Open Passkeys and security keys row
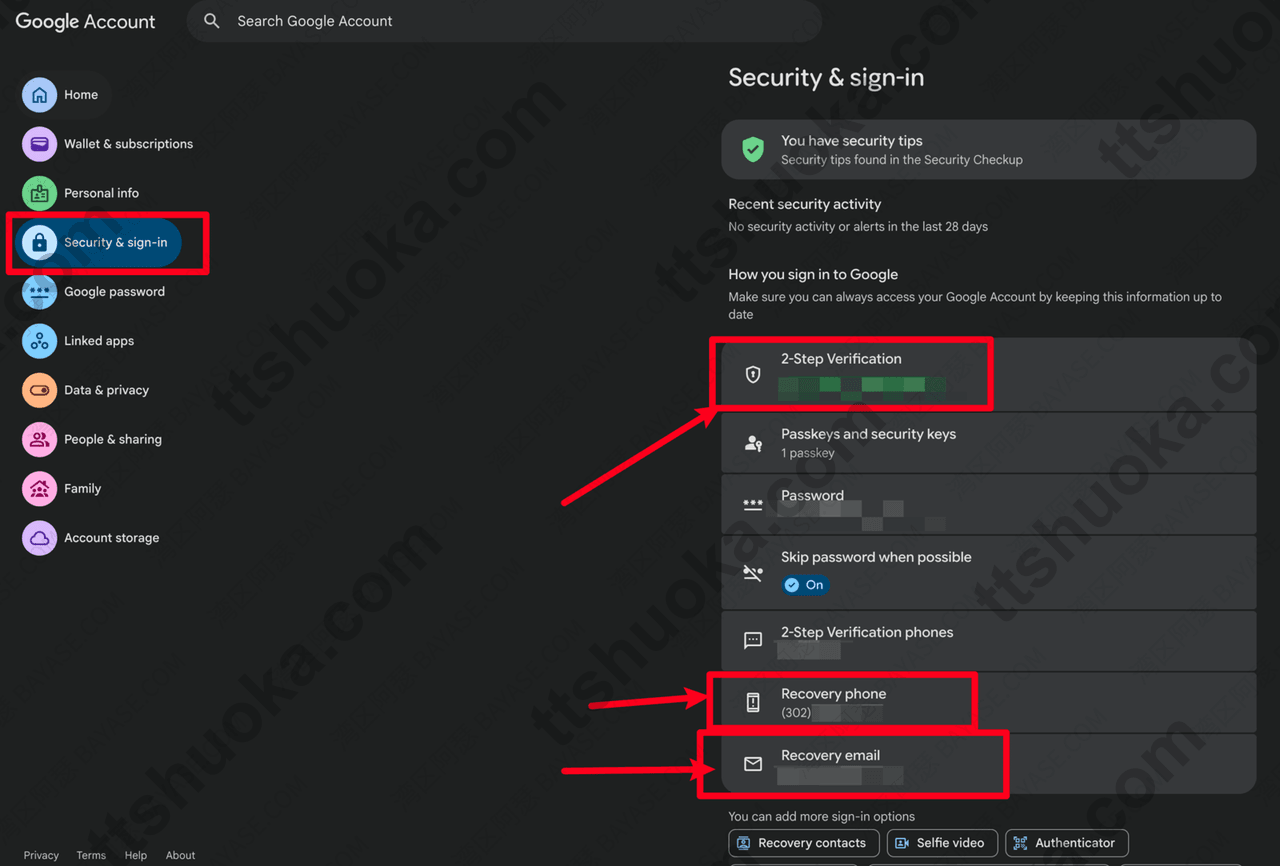1280x866 pixels. coord(989,443)
